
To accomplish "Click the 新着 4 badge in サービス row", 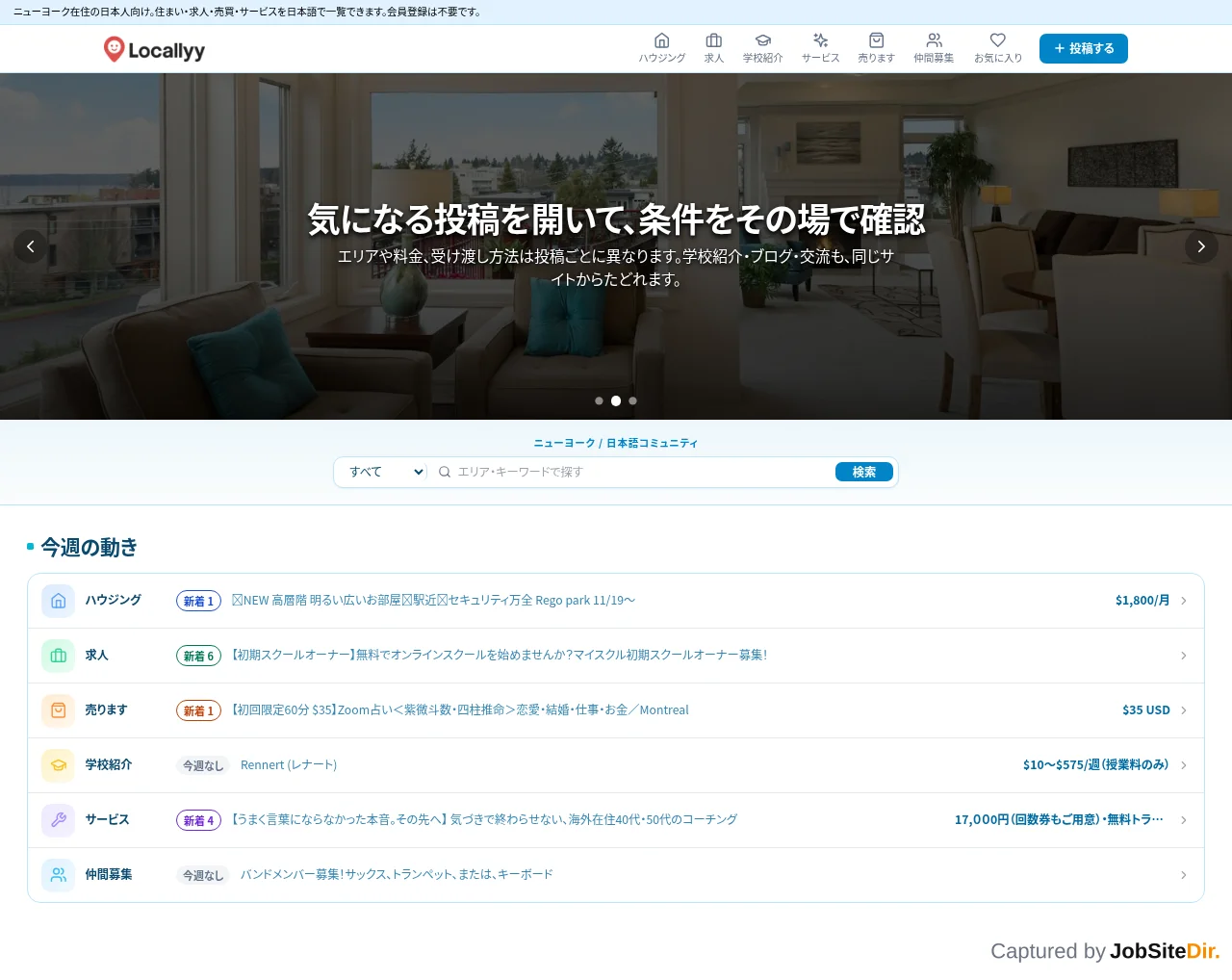I will (x=198, y=821).
